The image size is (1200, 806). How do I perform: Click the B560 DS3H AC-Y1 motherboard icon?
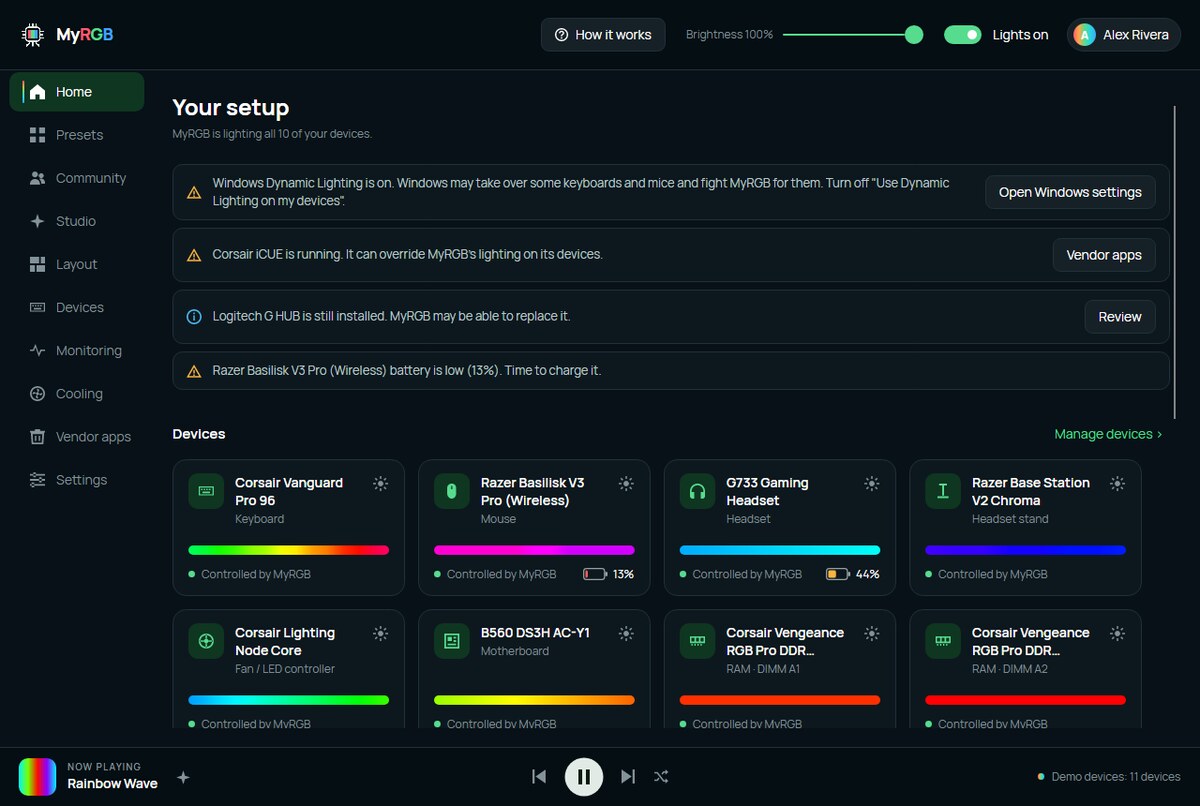pos(451,641)
